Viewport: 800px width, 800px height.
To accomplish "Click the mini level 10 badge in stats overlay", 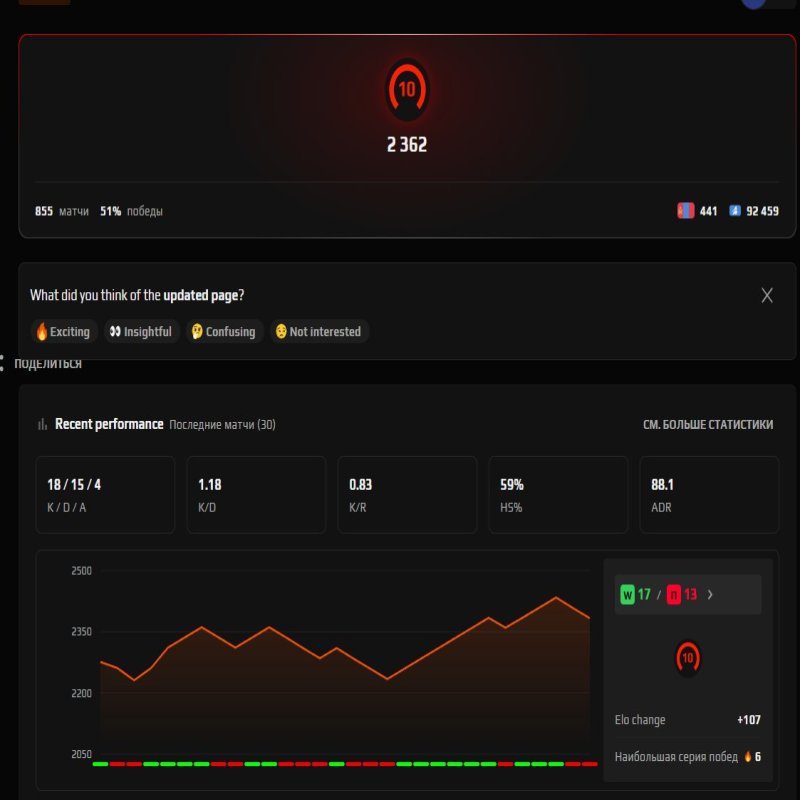I will click(x=686, y=658).
